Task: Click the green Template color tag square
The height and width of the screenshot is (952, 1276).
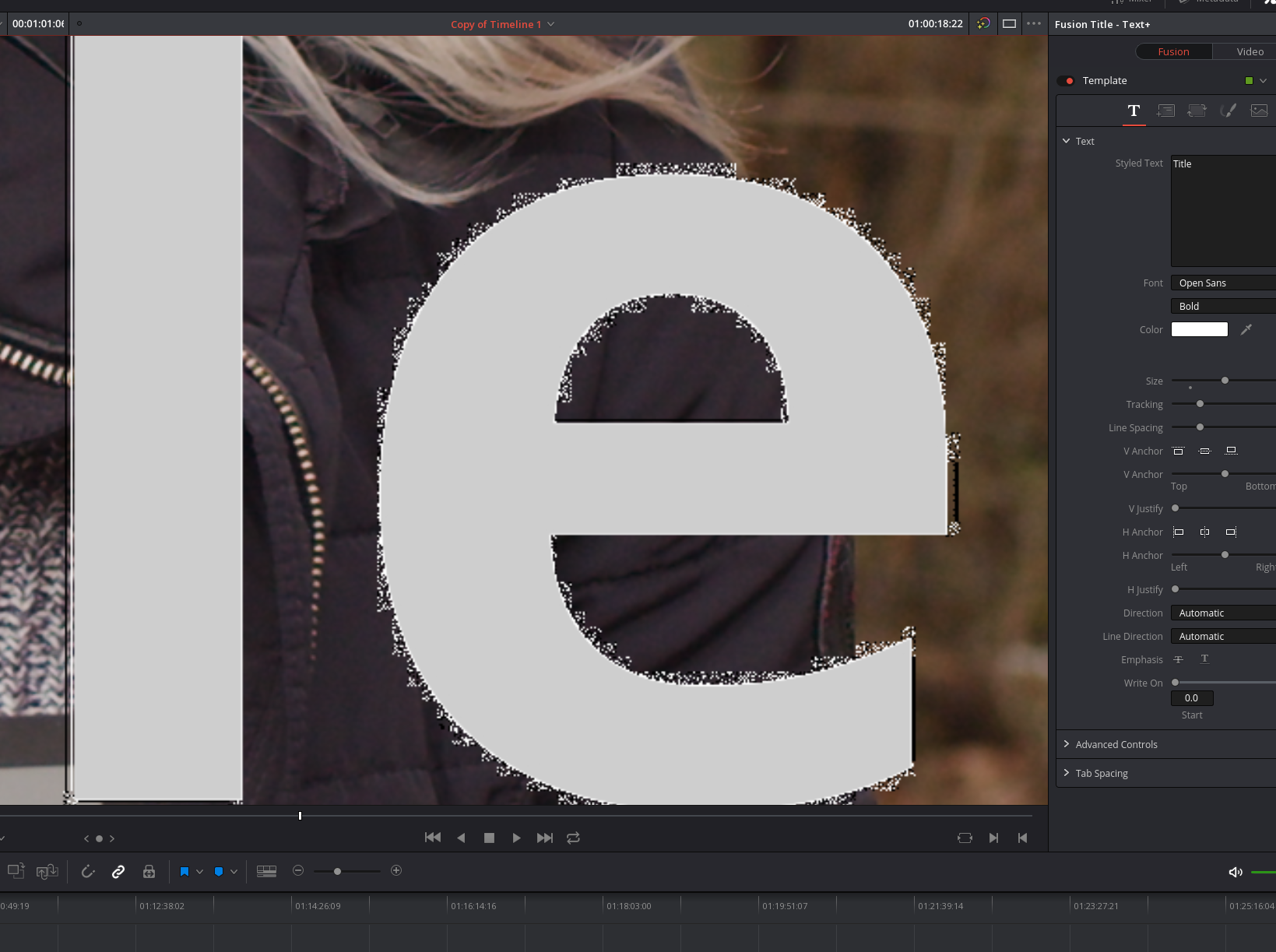Action: [x=1249, y=81]
